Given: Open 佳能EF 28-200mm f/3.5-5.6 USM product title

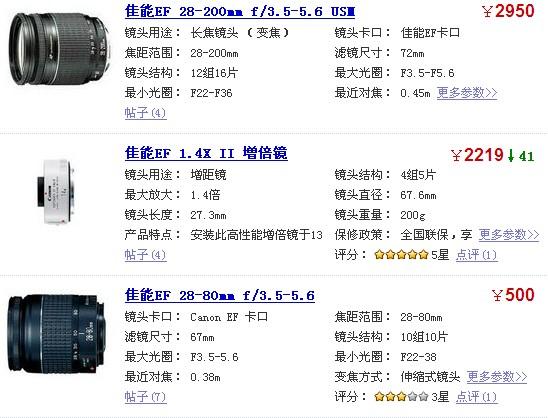Looking at the screenshot, I should click(240, 12).
